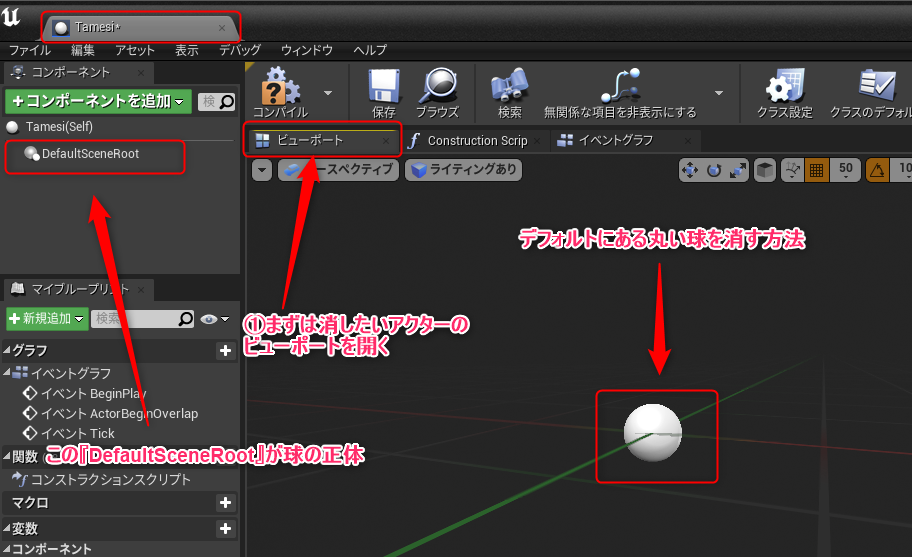The image size is (912, 557).
Task: Select DefaultSceneRoot in the components tree
Action: (x=90, y=154)
